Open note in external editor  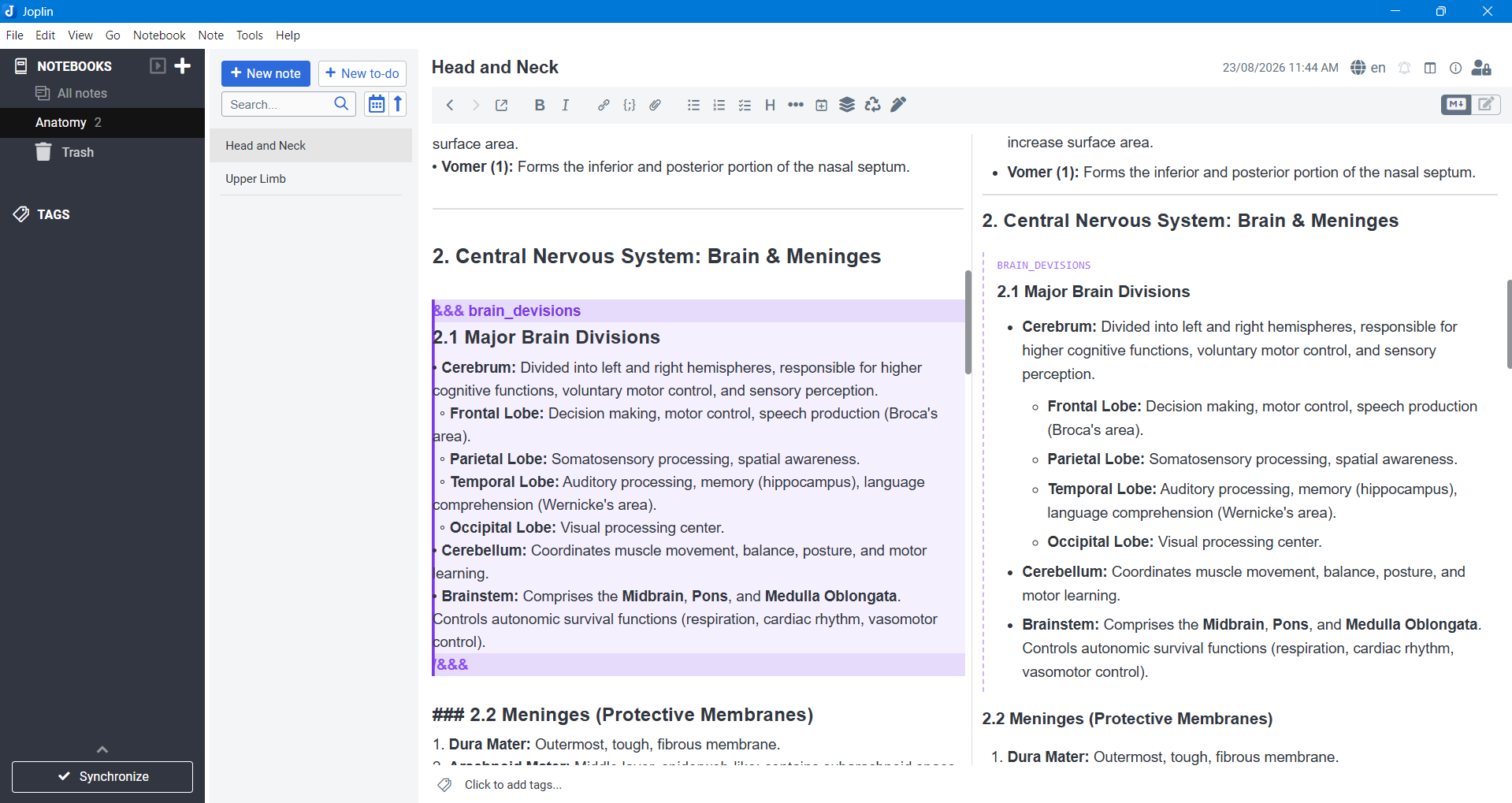(502, 105)
